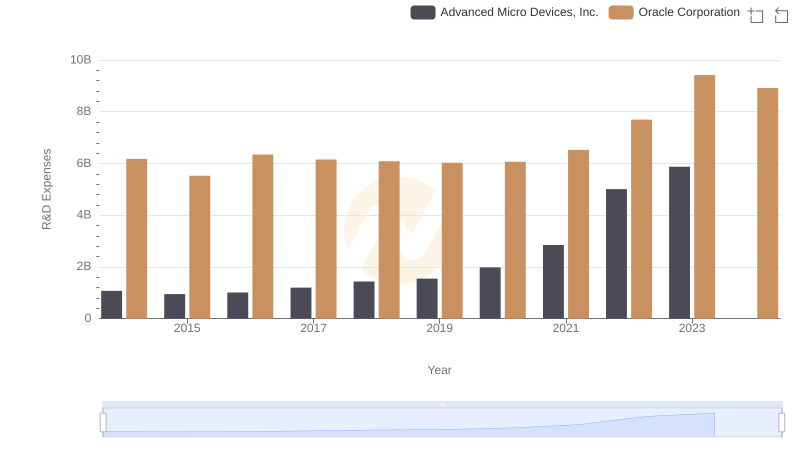The height and width of the screenshot is (461, 800).
Task: Select the AMD bar for 2016
Action: point(238,305)
